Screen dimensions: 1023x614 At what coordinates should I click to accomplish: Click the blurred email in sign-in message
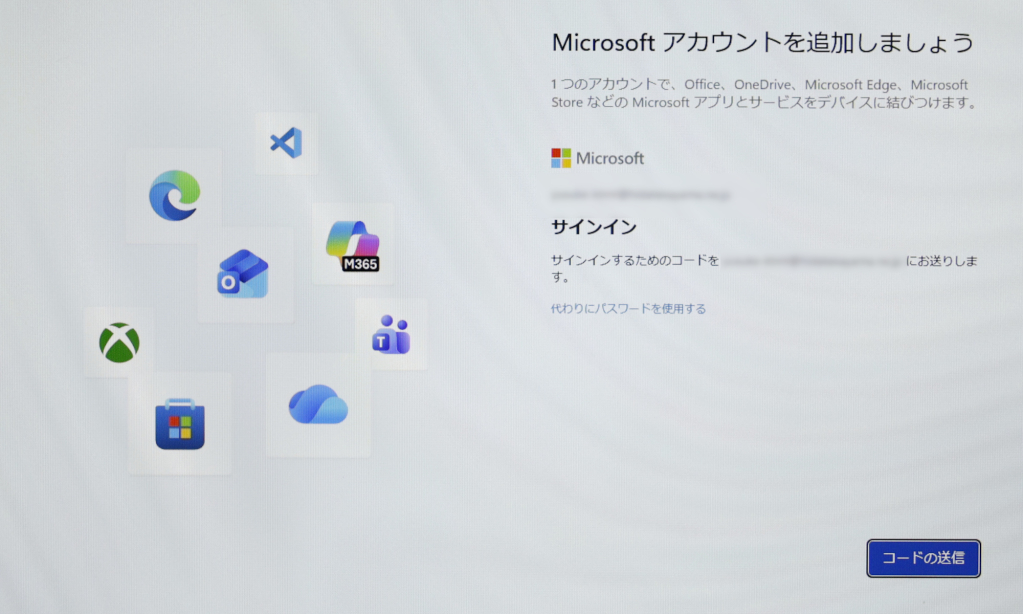pos(812,260)
